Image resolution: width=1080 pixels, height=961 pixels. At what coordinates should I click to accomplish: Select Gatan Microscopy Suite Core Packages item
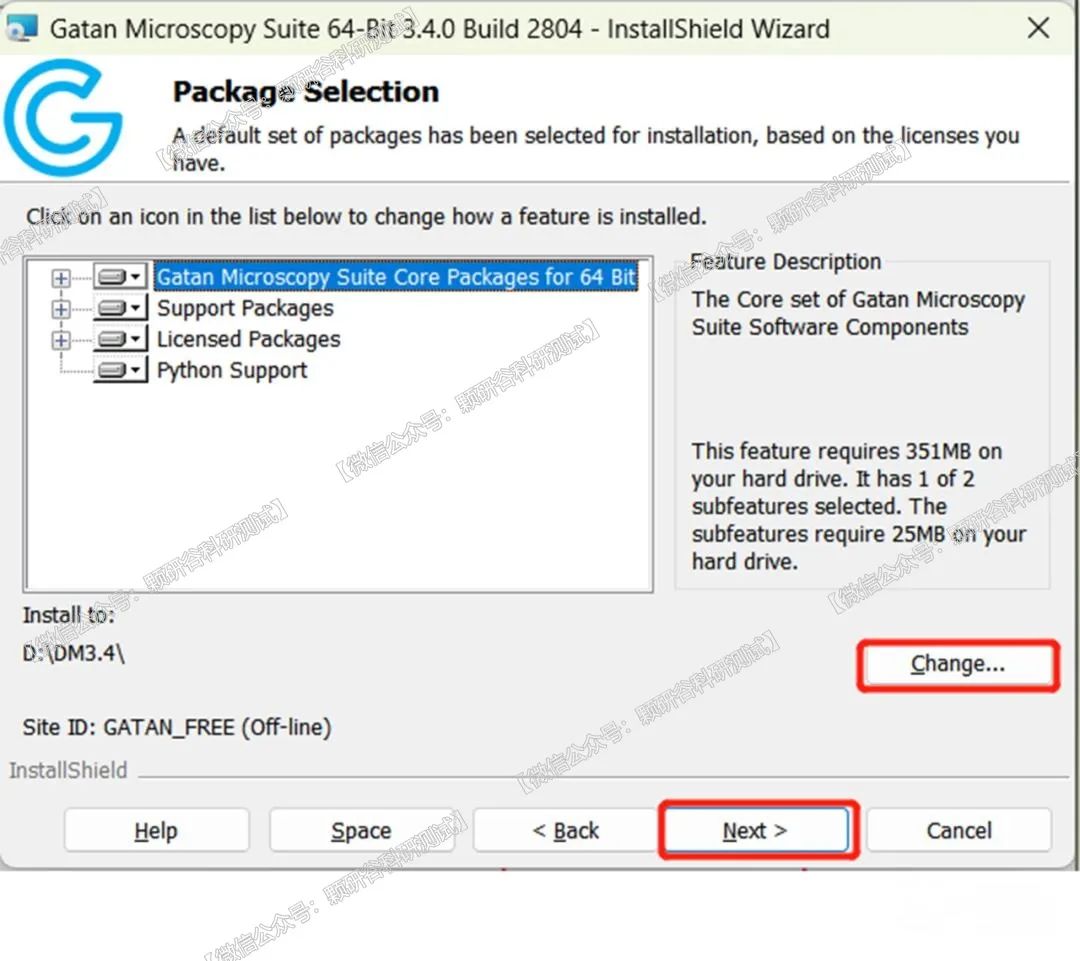[396, 277]
